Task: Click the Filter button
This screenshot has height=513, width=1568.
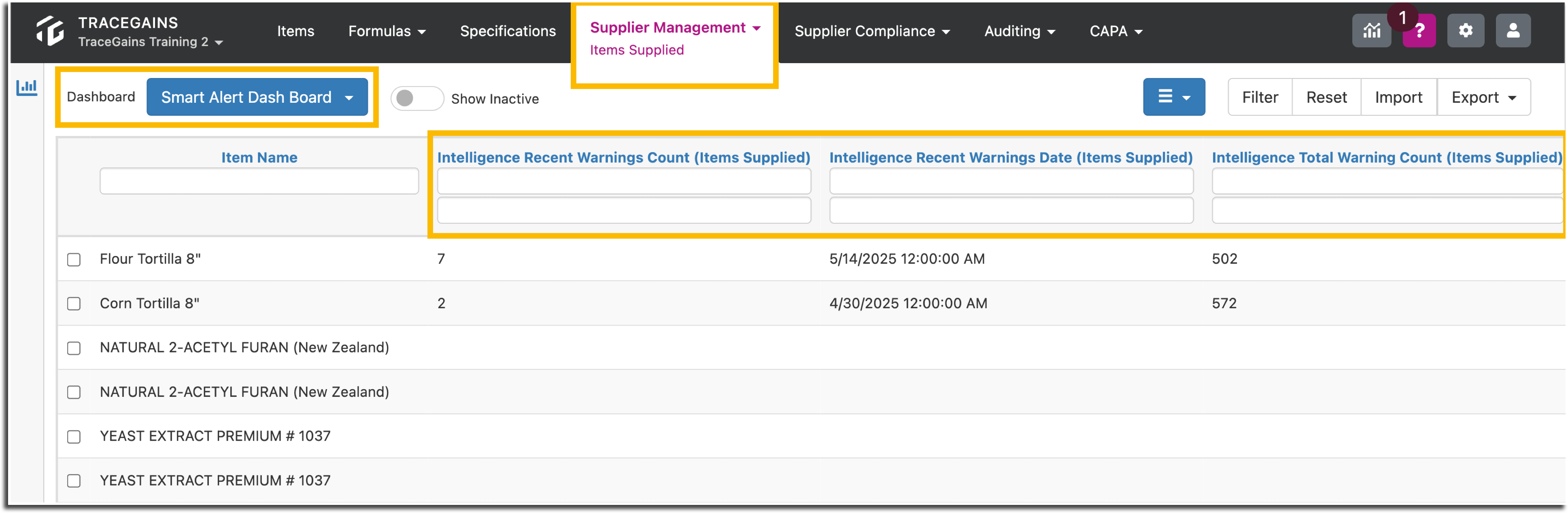Action: coord(1260,98)
